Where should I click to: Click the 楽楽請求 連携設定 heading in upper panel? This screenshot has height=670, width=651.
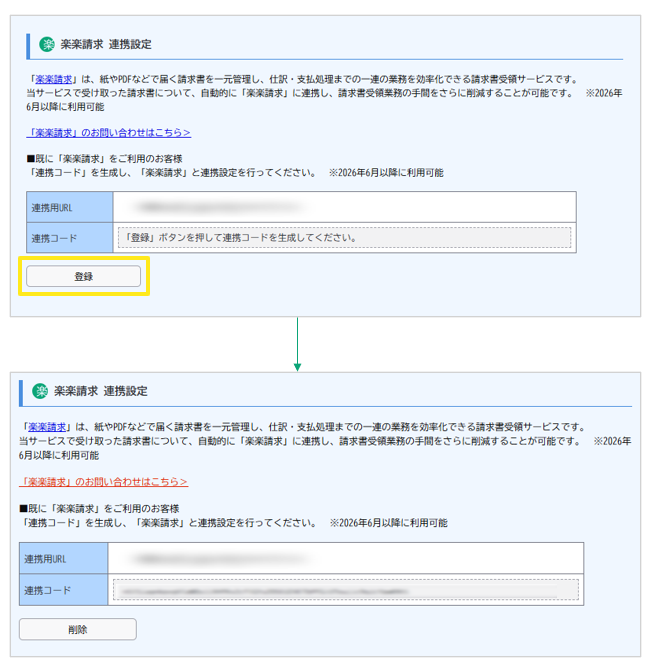[x=106, y=44]
